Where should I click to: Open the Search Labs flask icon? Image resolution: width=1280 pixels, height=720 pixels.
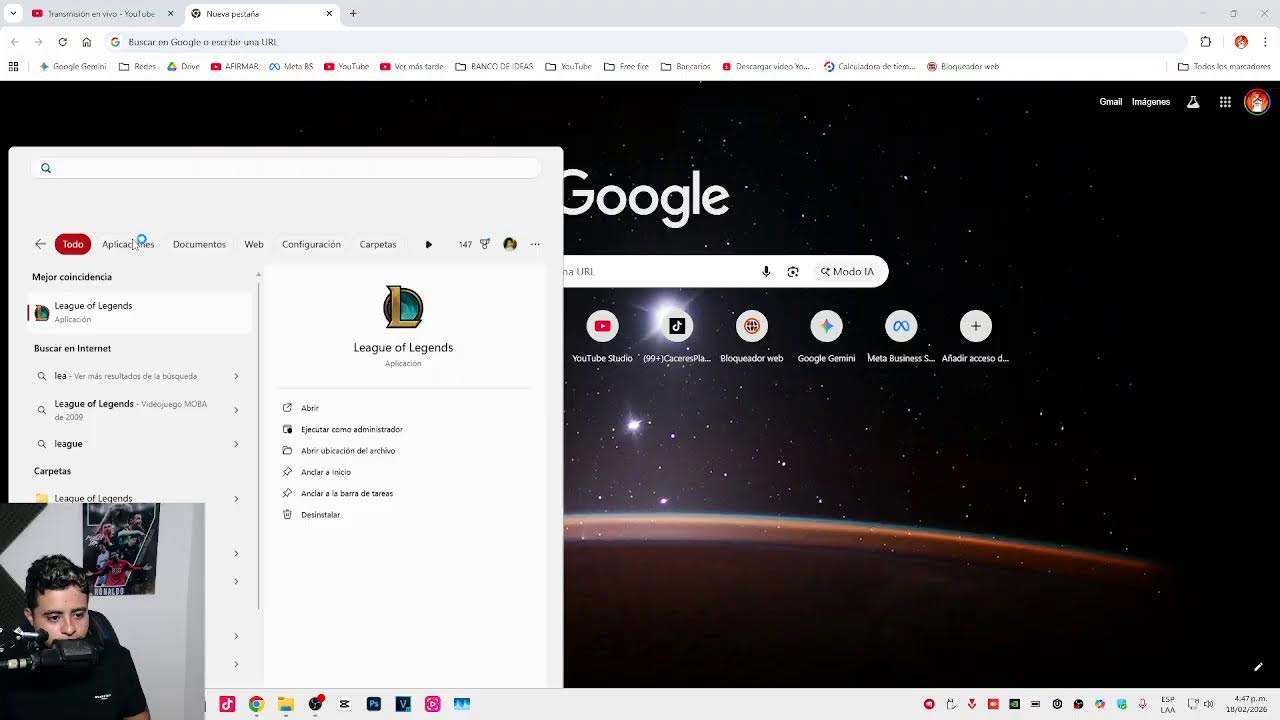pos(1193,102)
